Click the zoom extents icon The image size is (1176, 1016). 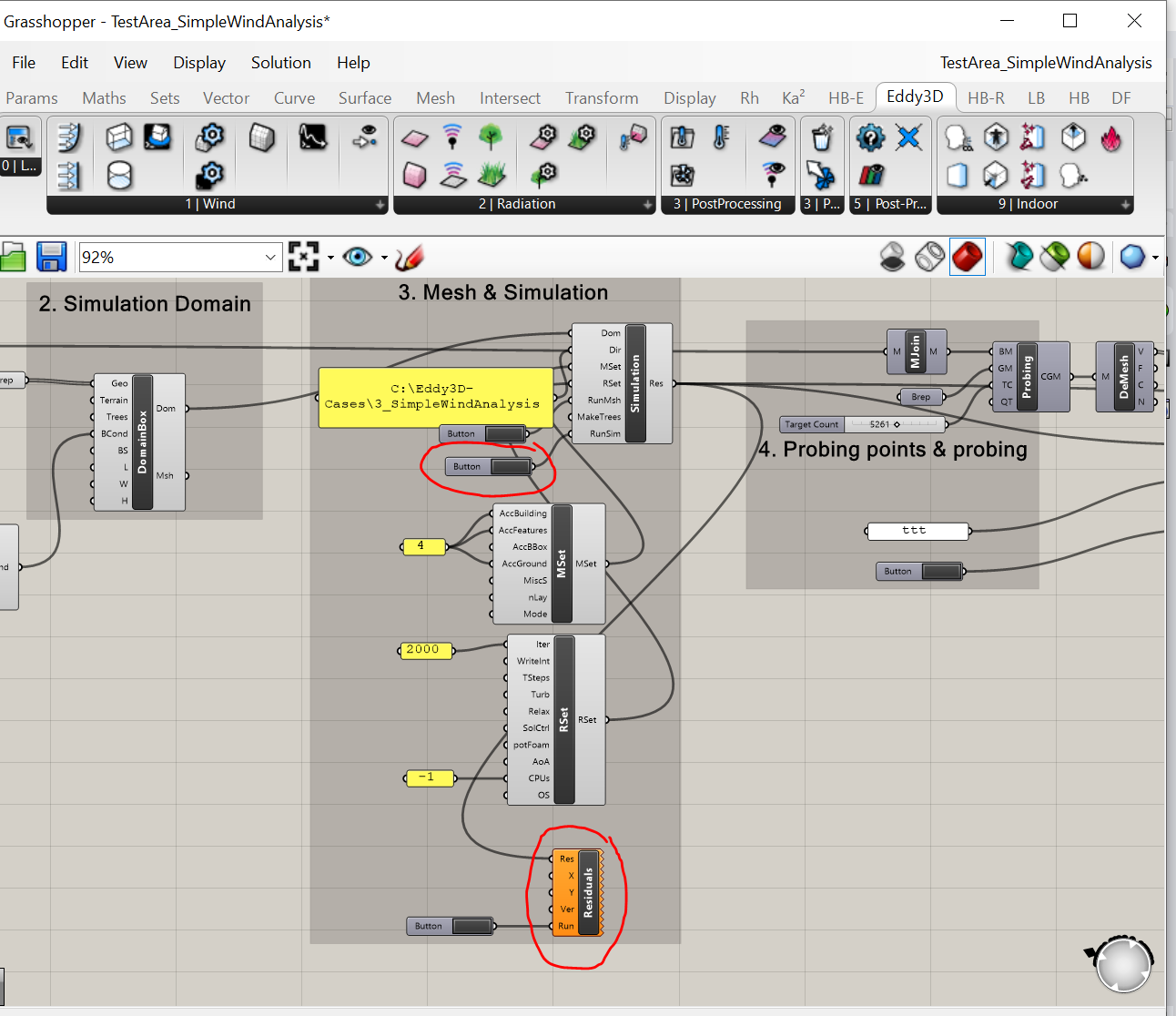point(303,257)
